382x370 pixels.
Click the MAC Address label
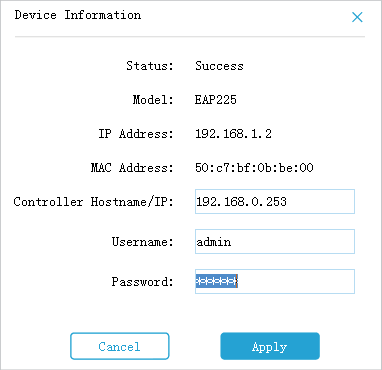tap(132, 167)
